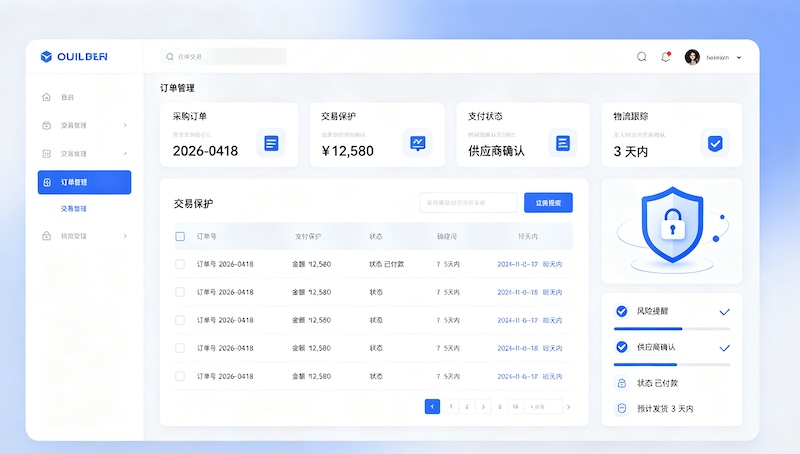Screen dimensions: 800x454
Task: Click the tick mark at right of 供应商确认 row
Action: point(724,348)
